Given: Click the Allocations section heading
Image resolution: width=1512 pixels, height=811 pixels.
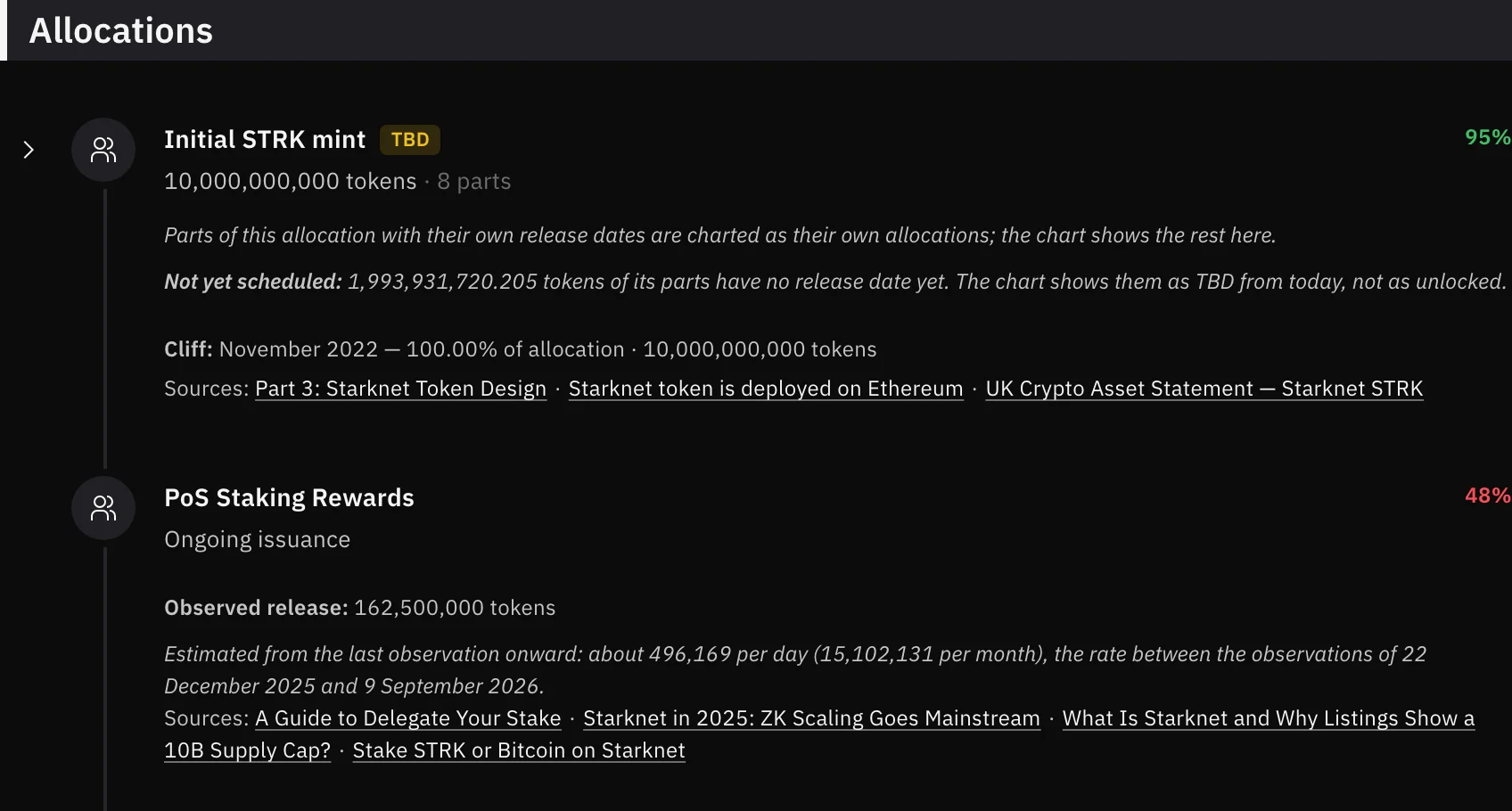Looking at the screenshot, I should tap(121, 31).
